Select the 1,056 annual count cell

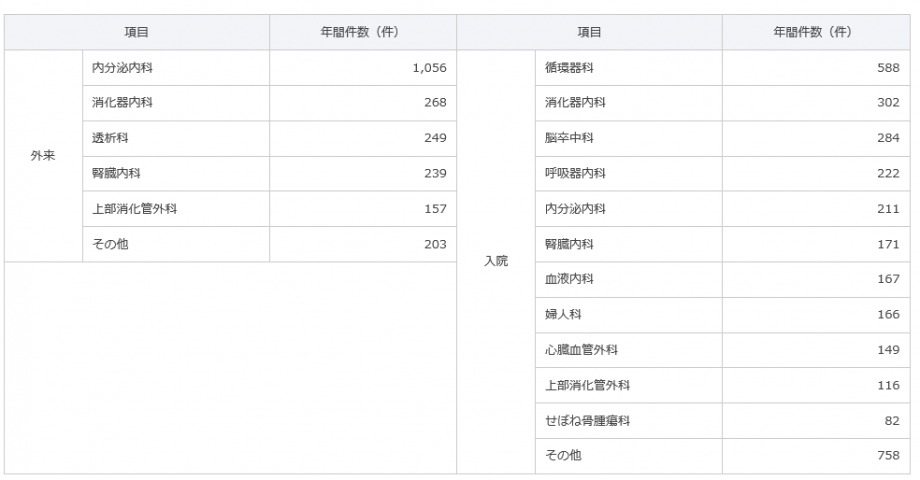point(363,67)
